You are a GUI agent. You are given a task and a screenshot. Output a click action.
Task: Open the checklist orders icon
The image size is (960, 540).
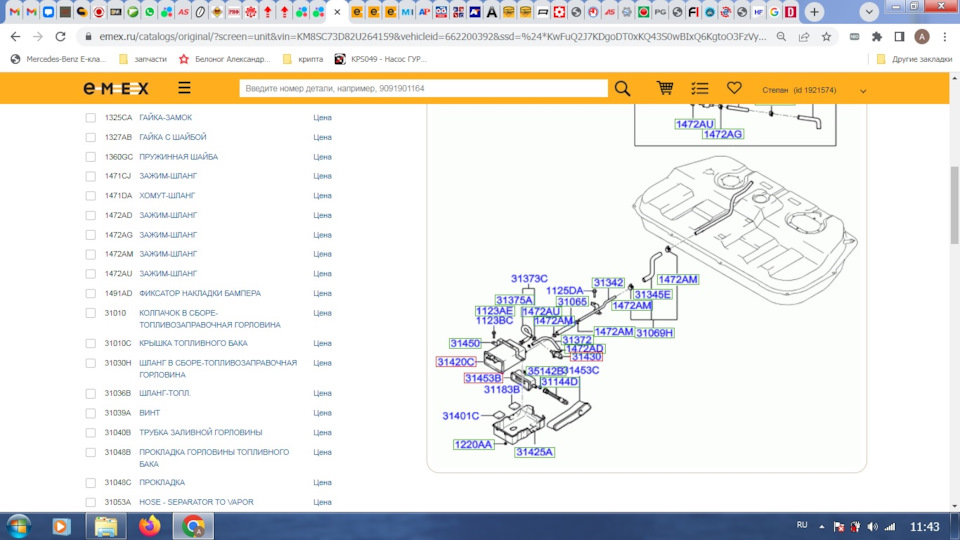(699, 88)
